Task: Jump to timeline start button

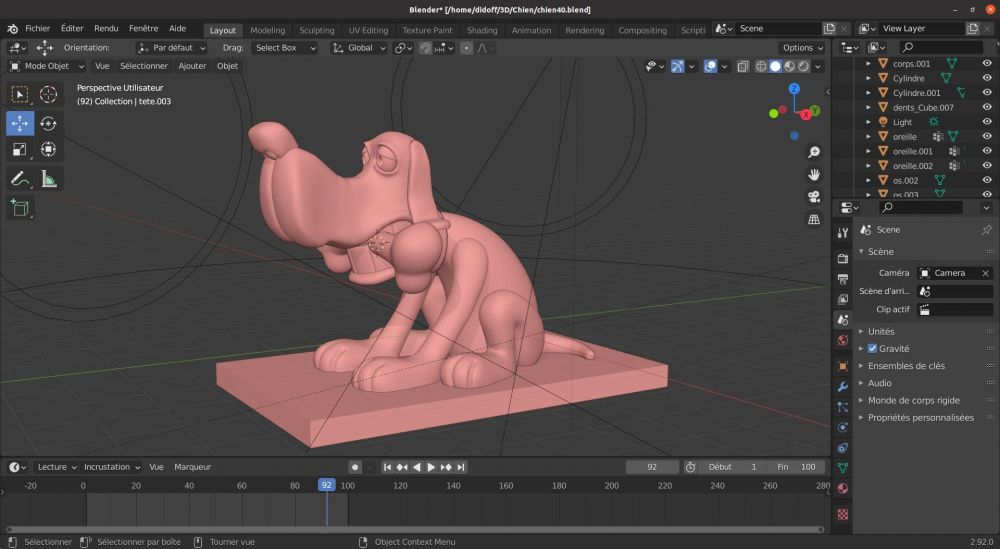Action: tap(387, 467)
